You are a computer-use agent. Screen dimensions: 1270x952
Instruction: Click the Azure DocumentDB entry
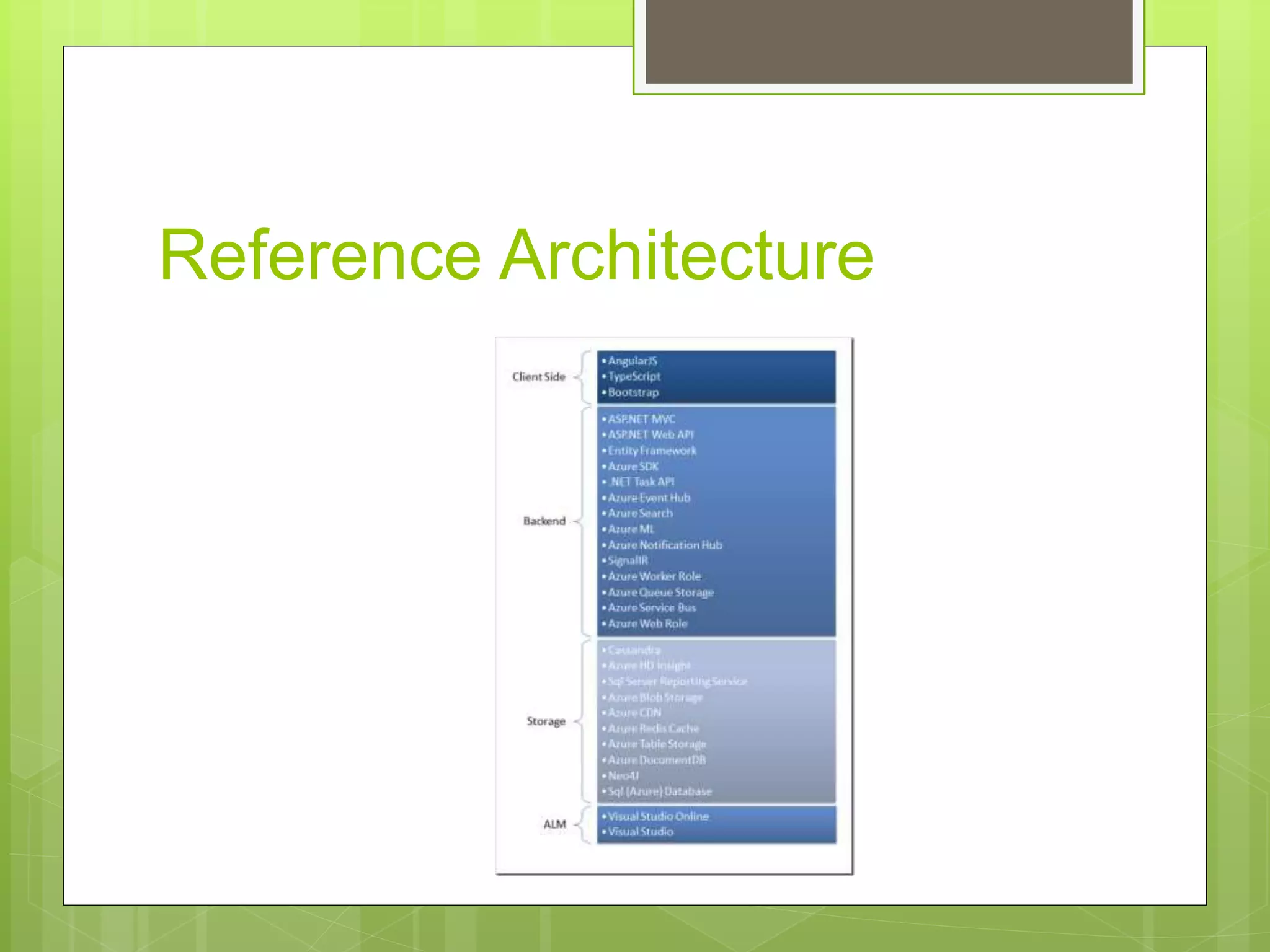657,760
